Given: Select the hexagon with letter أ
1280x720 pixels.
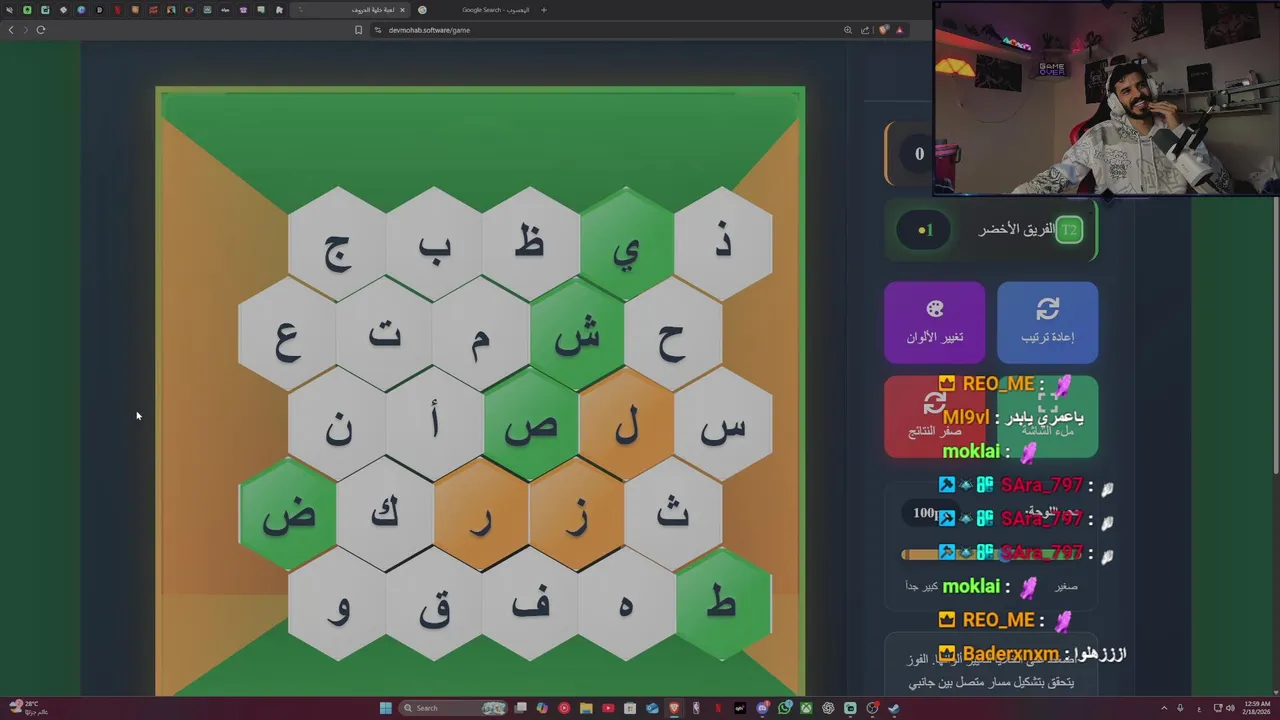Looking at the screenshot, I should coord(434,425).
